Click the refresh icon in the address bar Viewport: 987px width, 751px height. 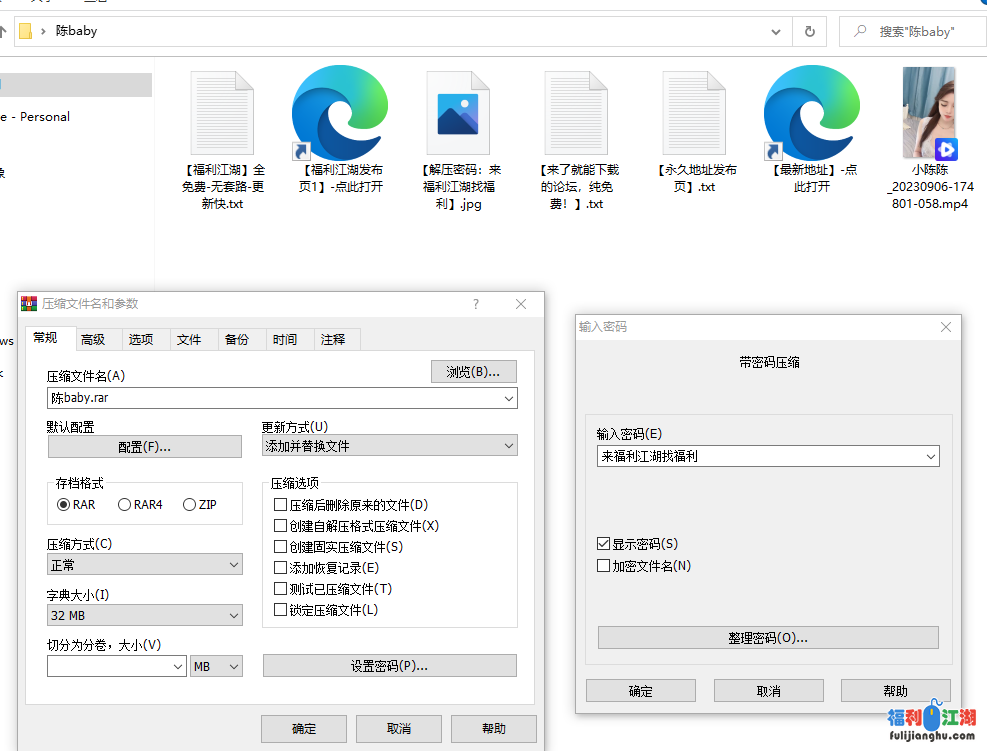[810, 31]
